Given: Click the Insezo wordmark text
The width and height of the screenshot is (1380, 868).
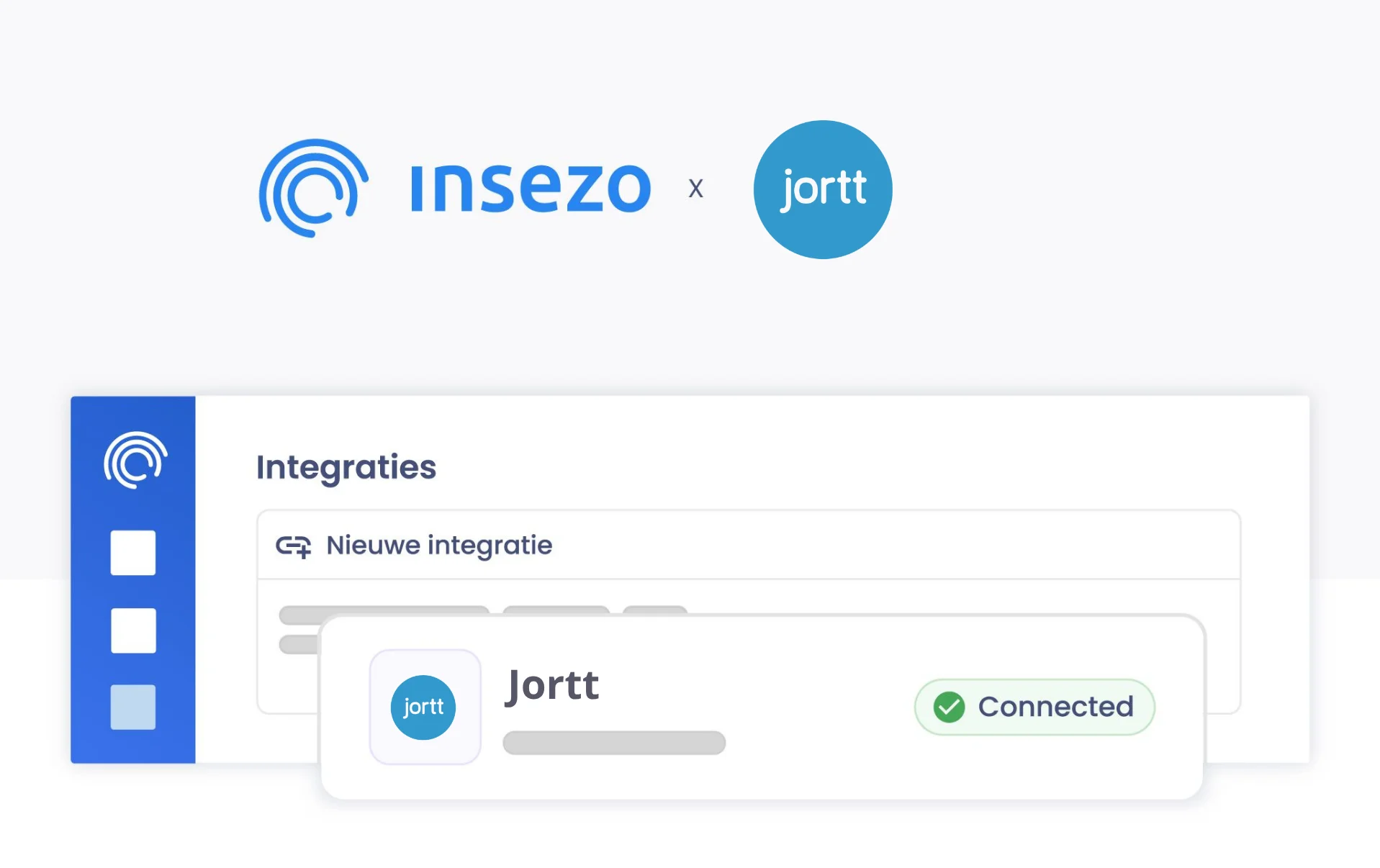Looking at the screenshot, I should (x=531, y=188).
